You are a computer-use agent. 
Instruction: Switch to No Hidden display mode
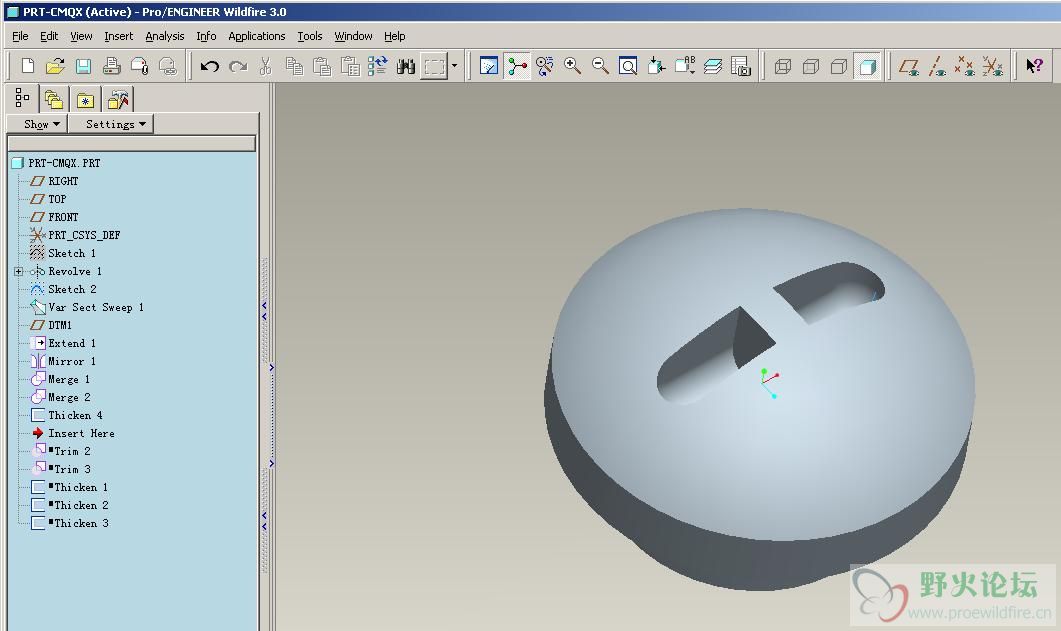pos(839,66)
